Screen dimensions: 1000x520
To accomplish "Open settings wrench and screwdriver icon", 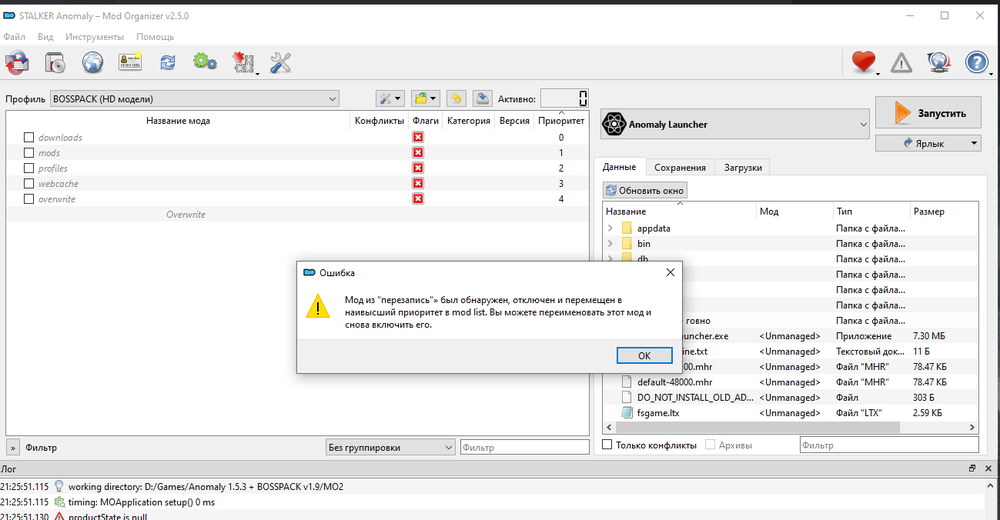I will [281, 63].
